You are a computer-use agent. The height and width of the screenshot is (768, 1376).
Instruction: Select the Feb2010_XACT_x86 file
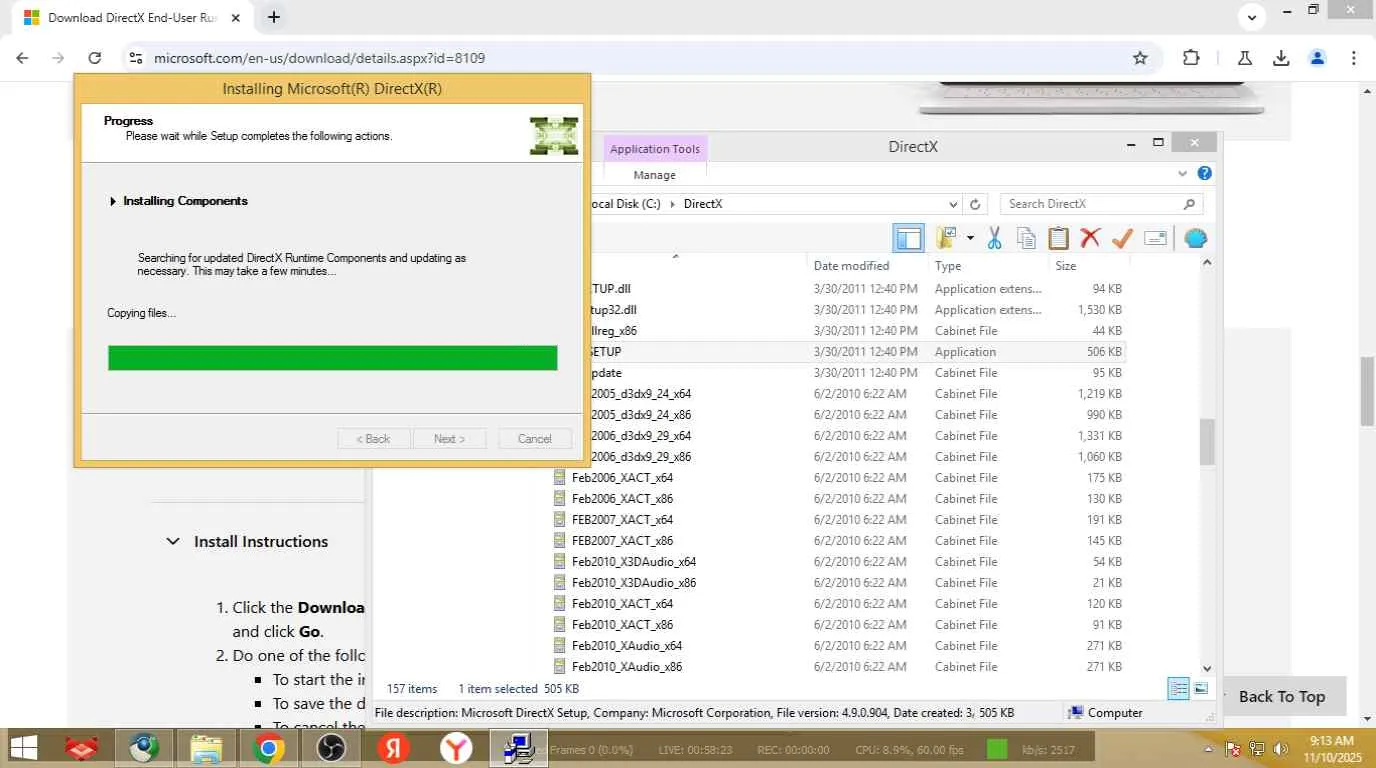622,625
